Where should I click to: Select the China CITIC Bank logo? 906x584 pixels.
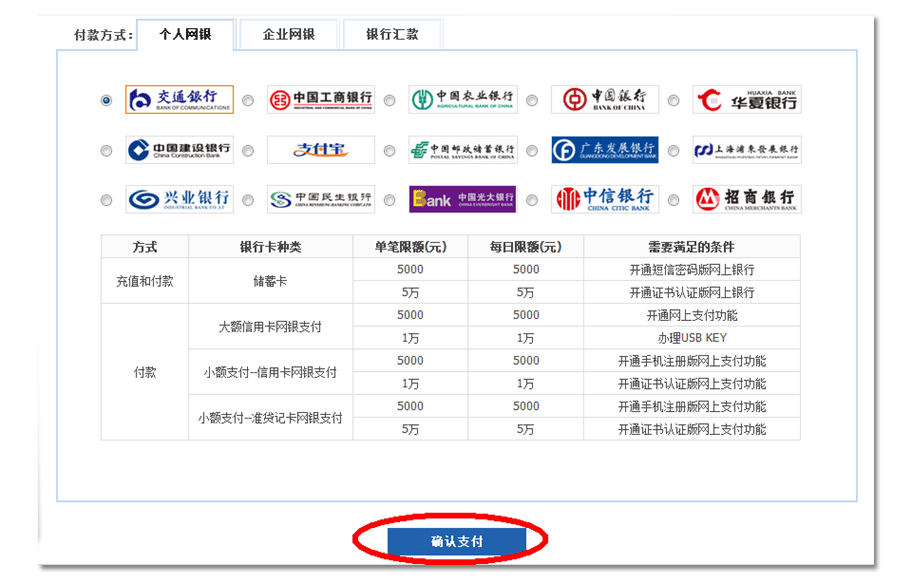pyautogui.click(x=604, y=199)
